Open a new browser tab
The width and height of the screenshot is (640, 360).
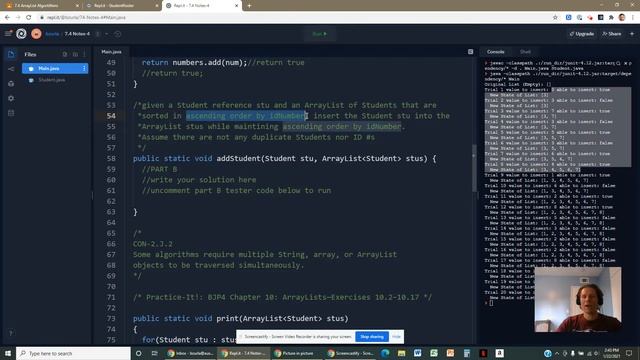(249, 6)
